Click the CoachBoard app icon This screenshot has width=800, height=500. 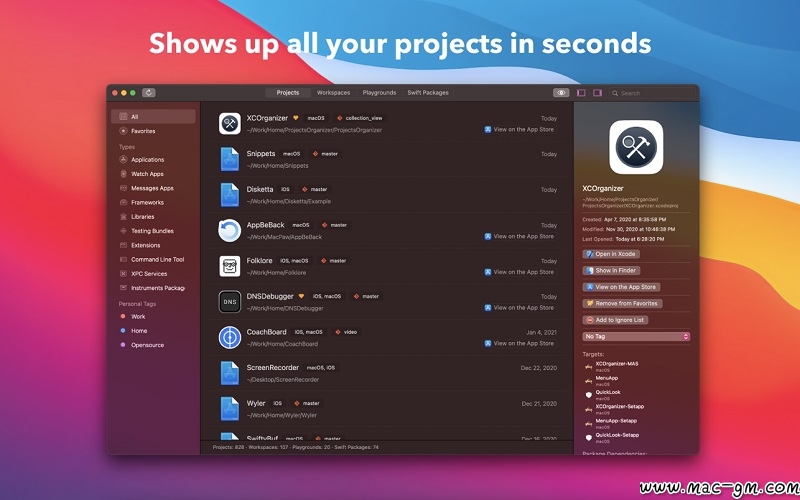230,338
